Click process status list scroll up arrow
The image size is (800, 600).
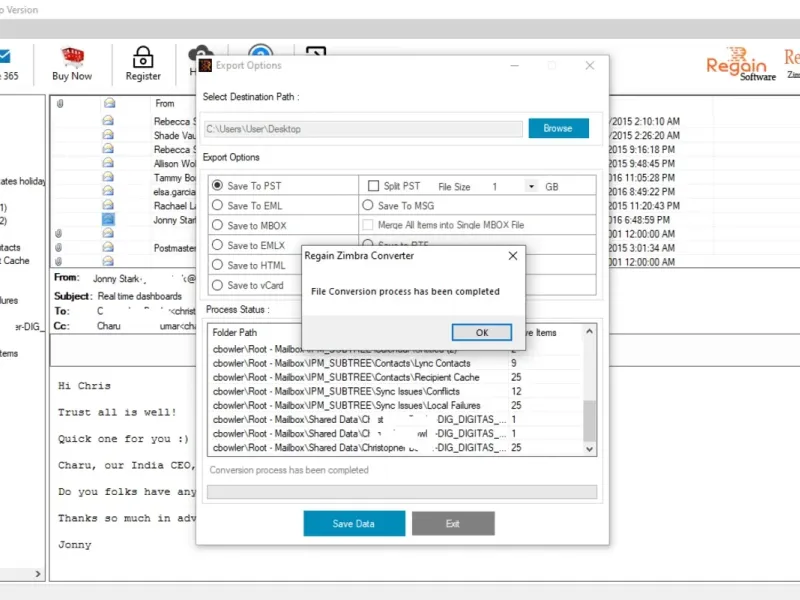pos(589,331)
